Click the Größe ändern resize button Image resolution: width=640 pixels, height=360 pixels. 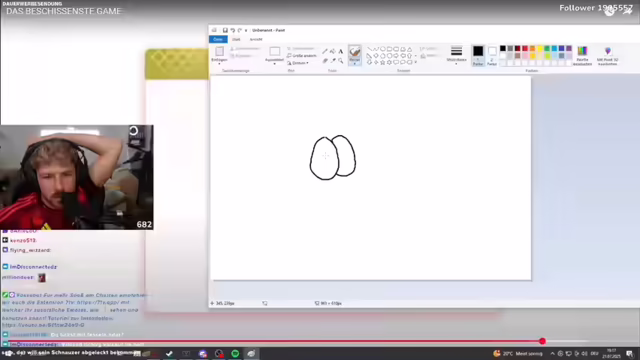pos(302,56)
